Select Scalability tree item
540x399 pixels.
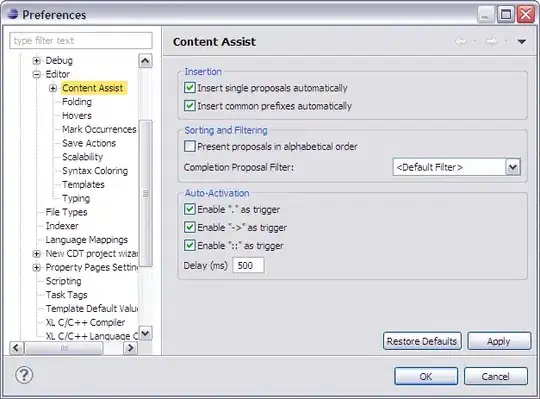click(82, 157)
